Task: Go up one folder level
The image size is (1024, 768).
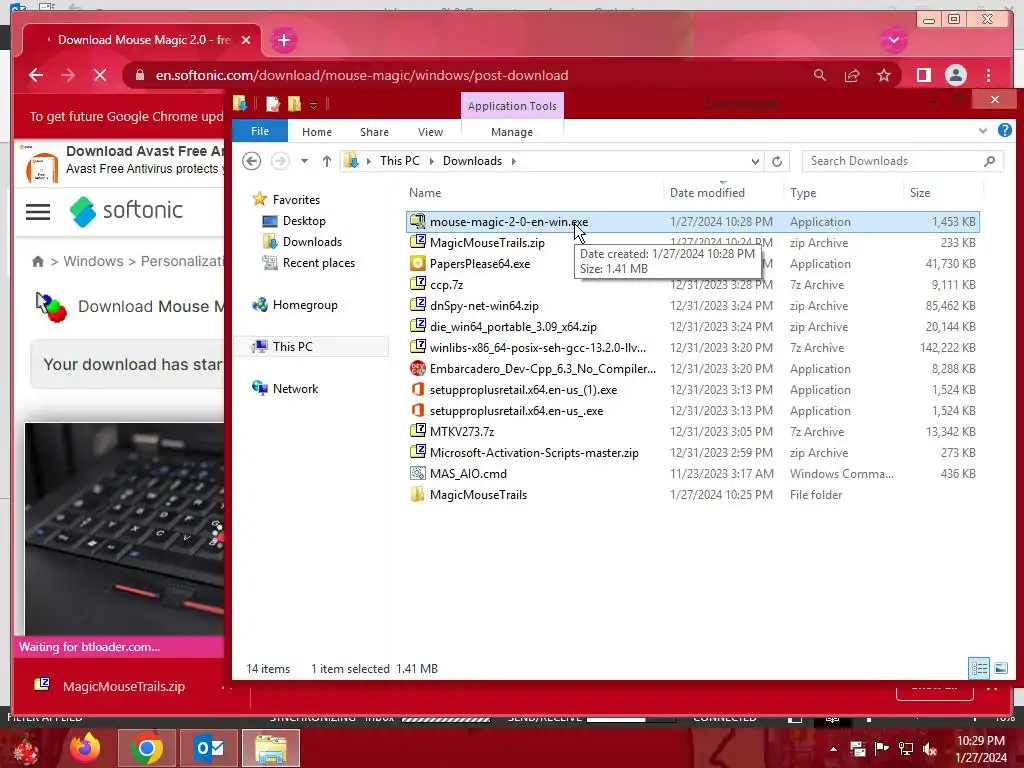Action: click(x=327, y=161)
